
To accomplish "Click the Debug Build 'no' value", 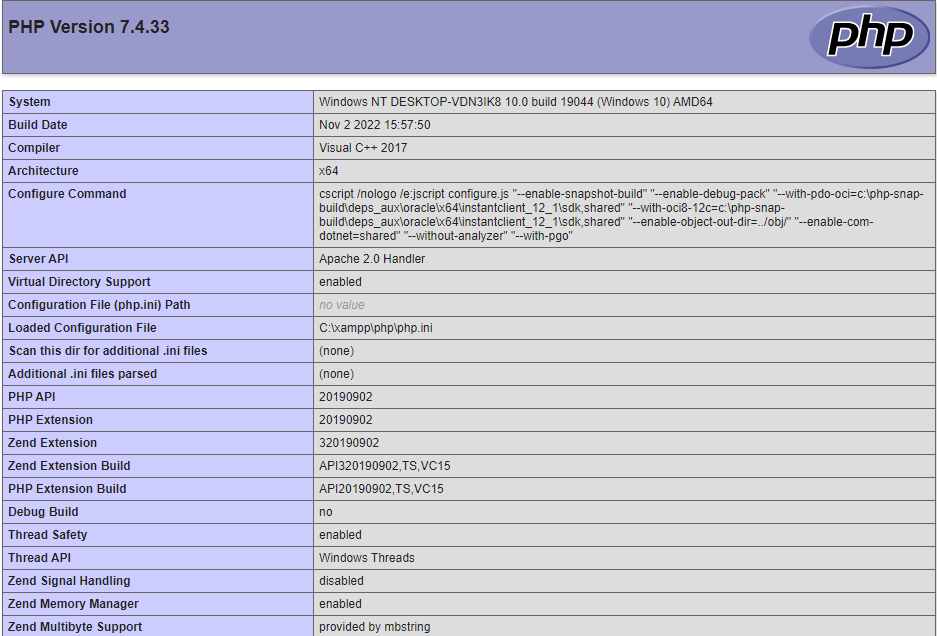I will 326,512.
